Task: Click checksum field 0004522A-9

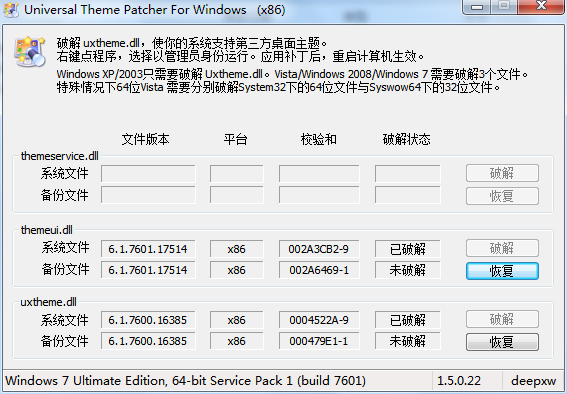Action: pos(319,320)
